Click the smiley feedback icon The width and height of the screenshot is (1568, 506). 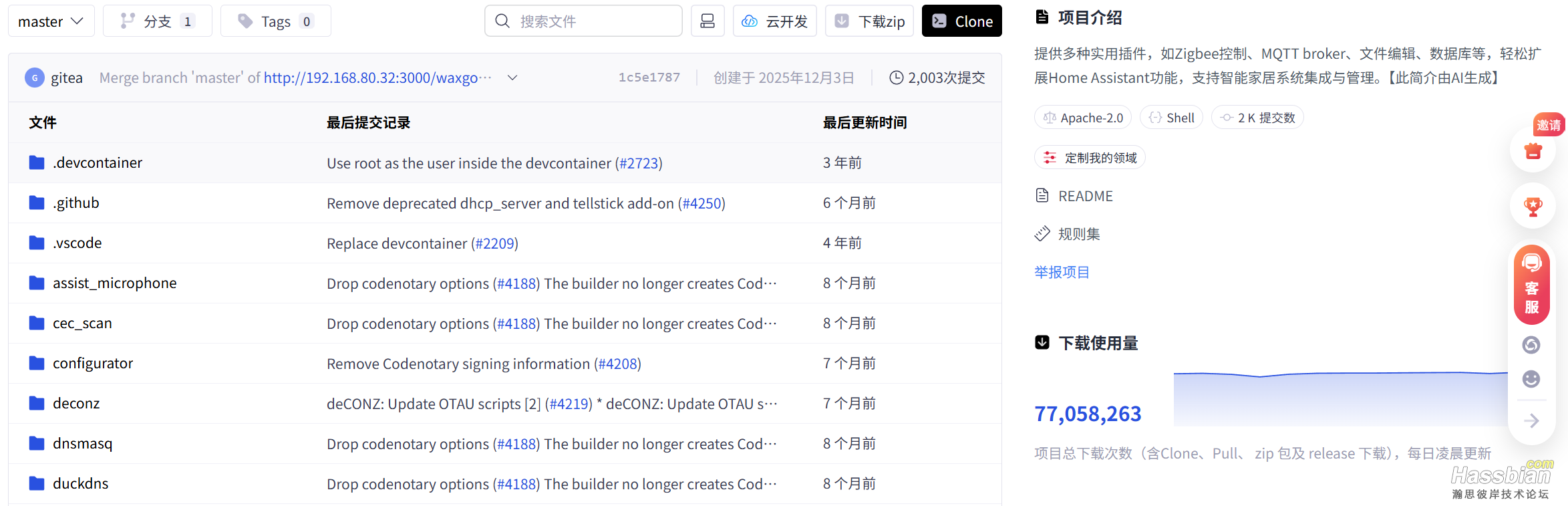pos(1531,379)
